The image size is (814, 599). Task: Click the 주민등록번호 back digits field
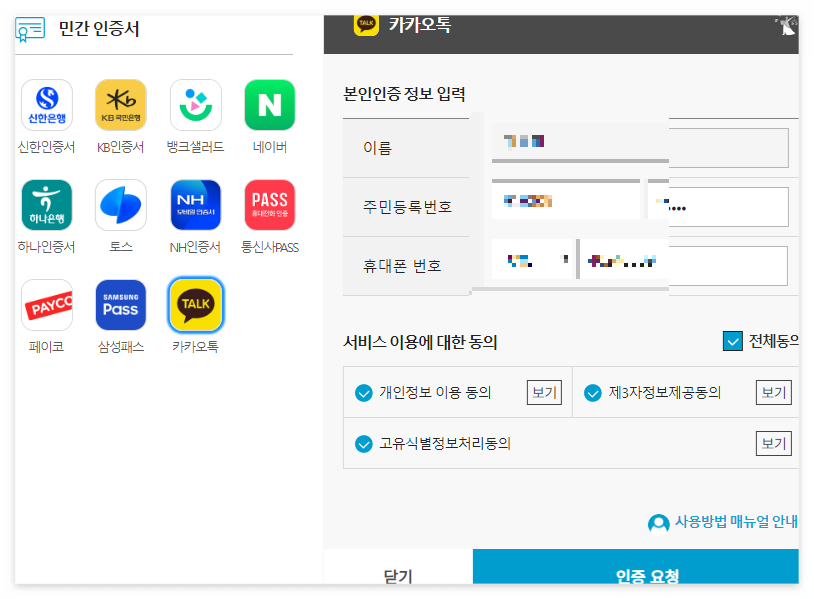click(718, 207)
